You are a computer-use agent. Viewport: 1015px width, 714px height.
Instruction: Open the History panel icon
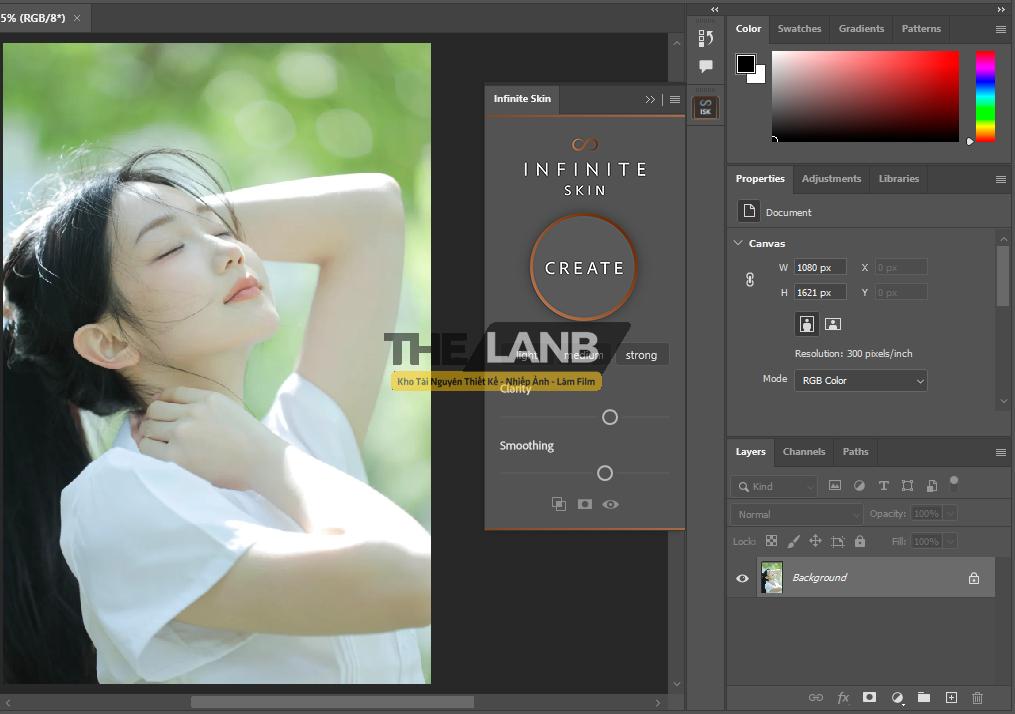coord(705,38)
